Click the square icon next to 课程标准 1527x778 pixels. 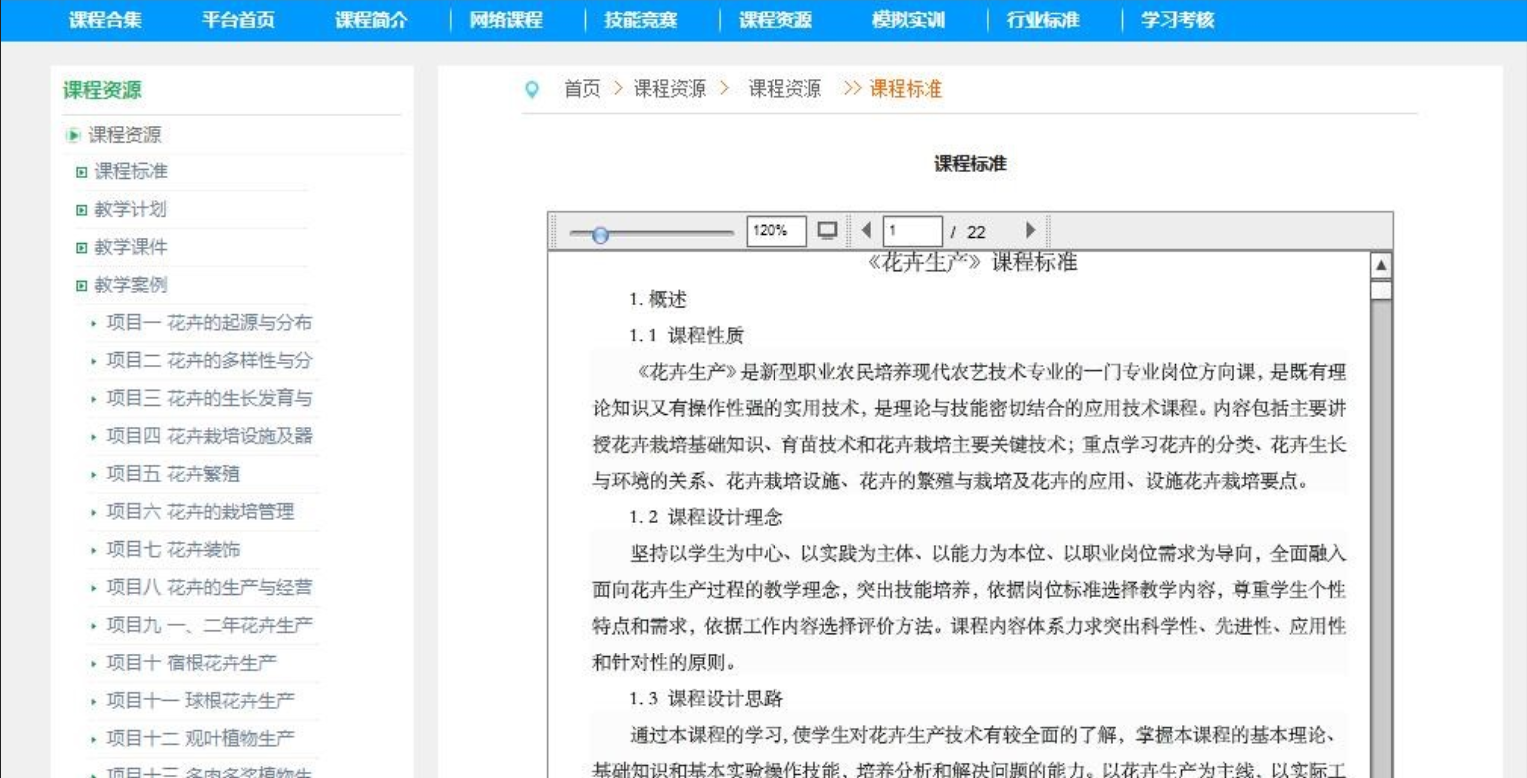coord(82,172)
